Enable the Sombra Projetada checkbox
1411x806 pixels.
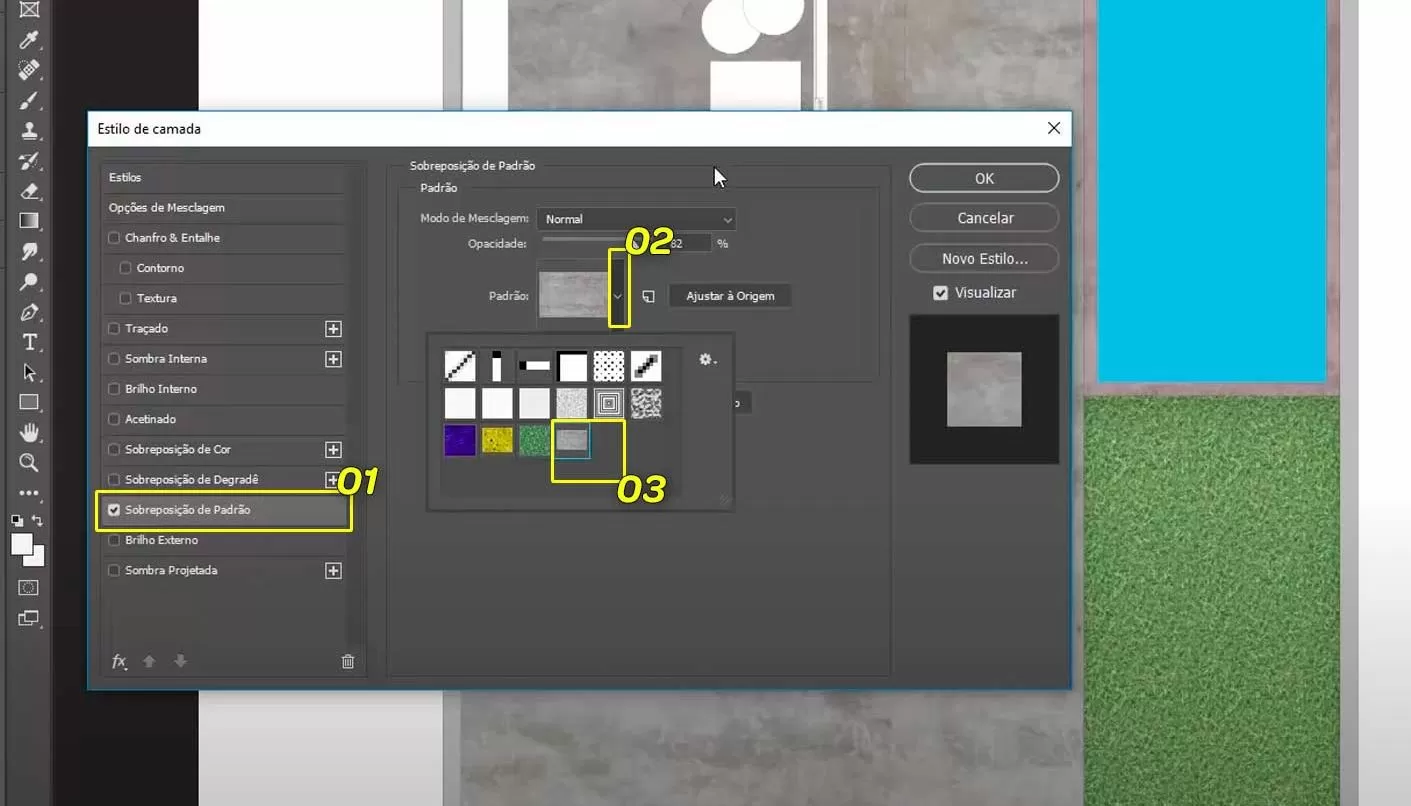[x=114, y=570]
